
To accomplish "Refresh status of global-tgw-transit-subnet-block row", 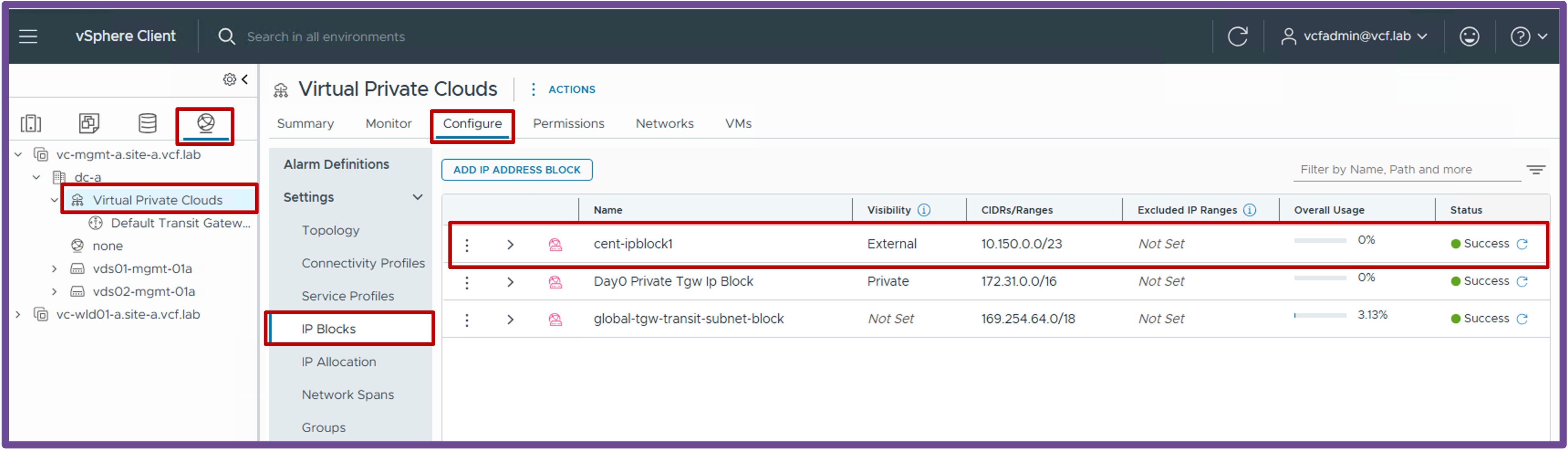I will [1522, 319].
